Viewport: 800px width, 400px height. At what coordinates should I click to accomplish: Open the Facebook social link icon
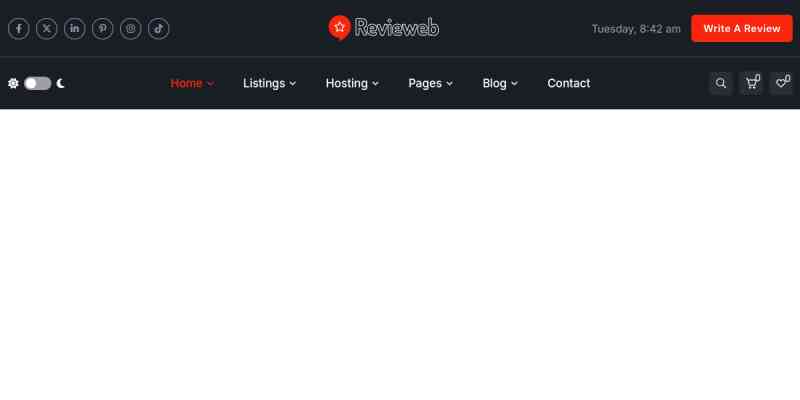[x=19, y=29]
